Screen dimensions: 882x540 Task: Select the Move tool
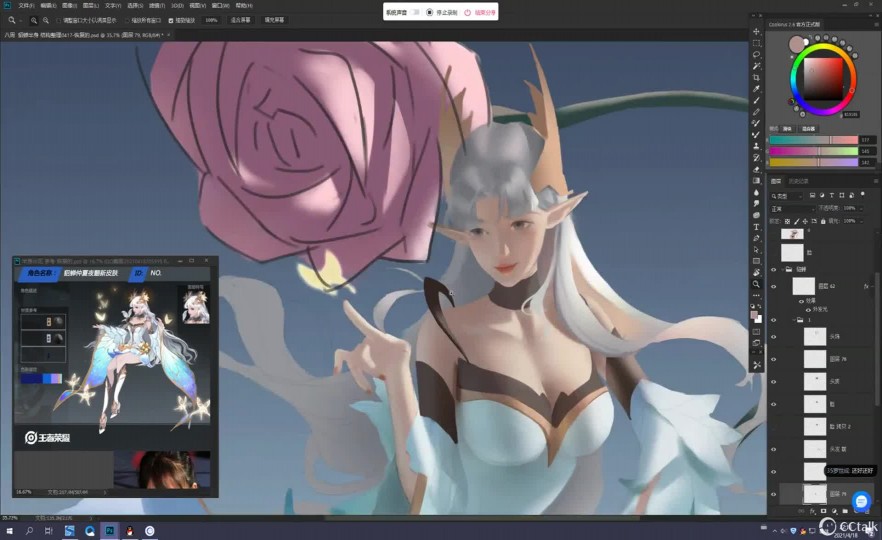click(x=757, y=32)
